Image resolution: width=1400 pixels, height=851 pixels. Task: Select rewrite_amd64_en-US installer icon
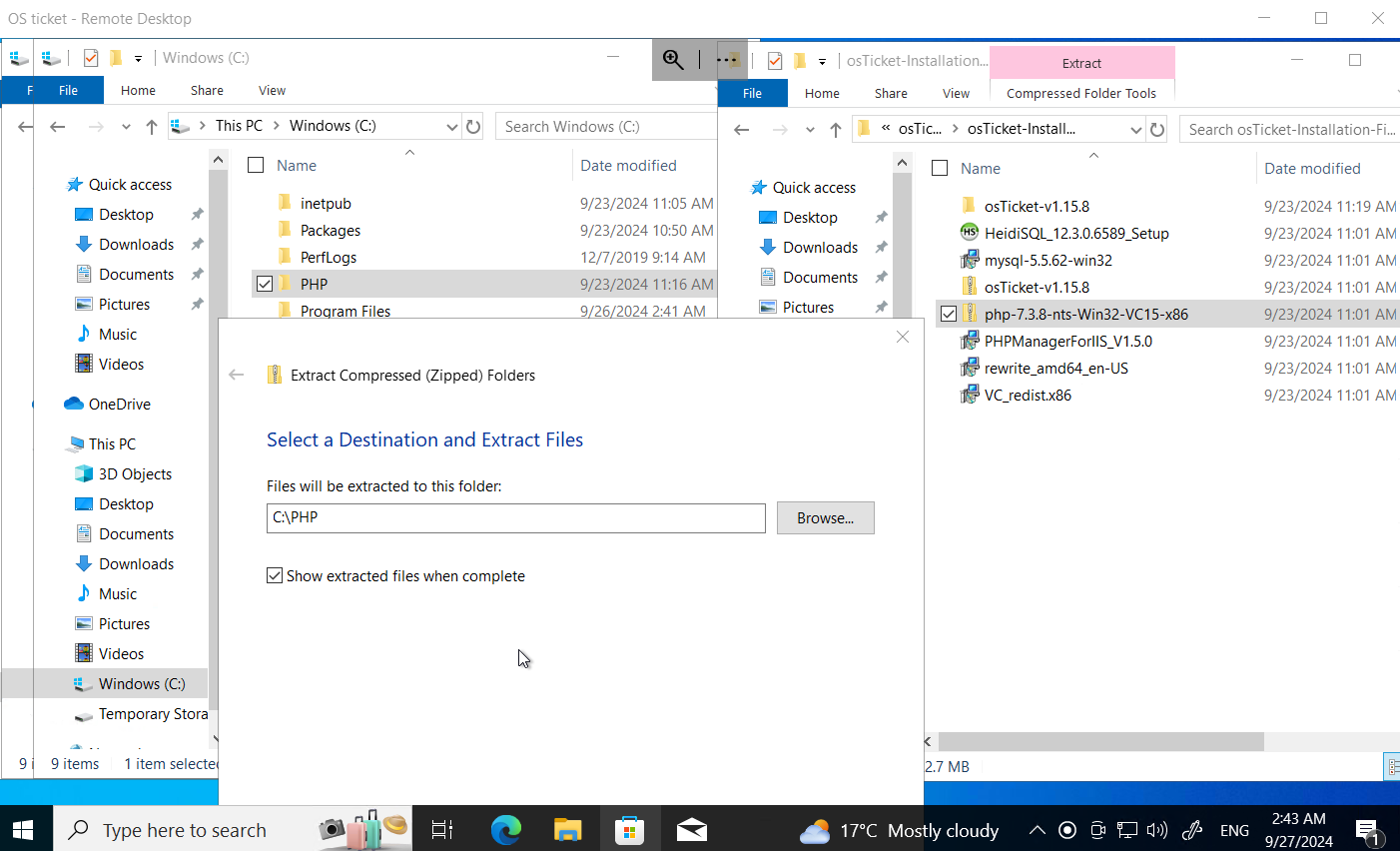click(969, 368)
